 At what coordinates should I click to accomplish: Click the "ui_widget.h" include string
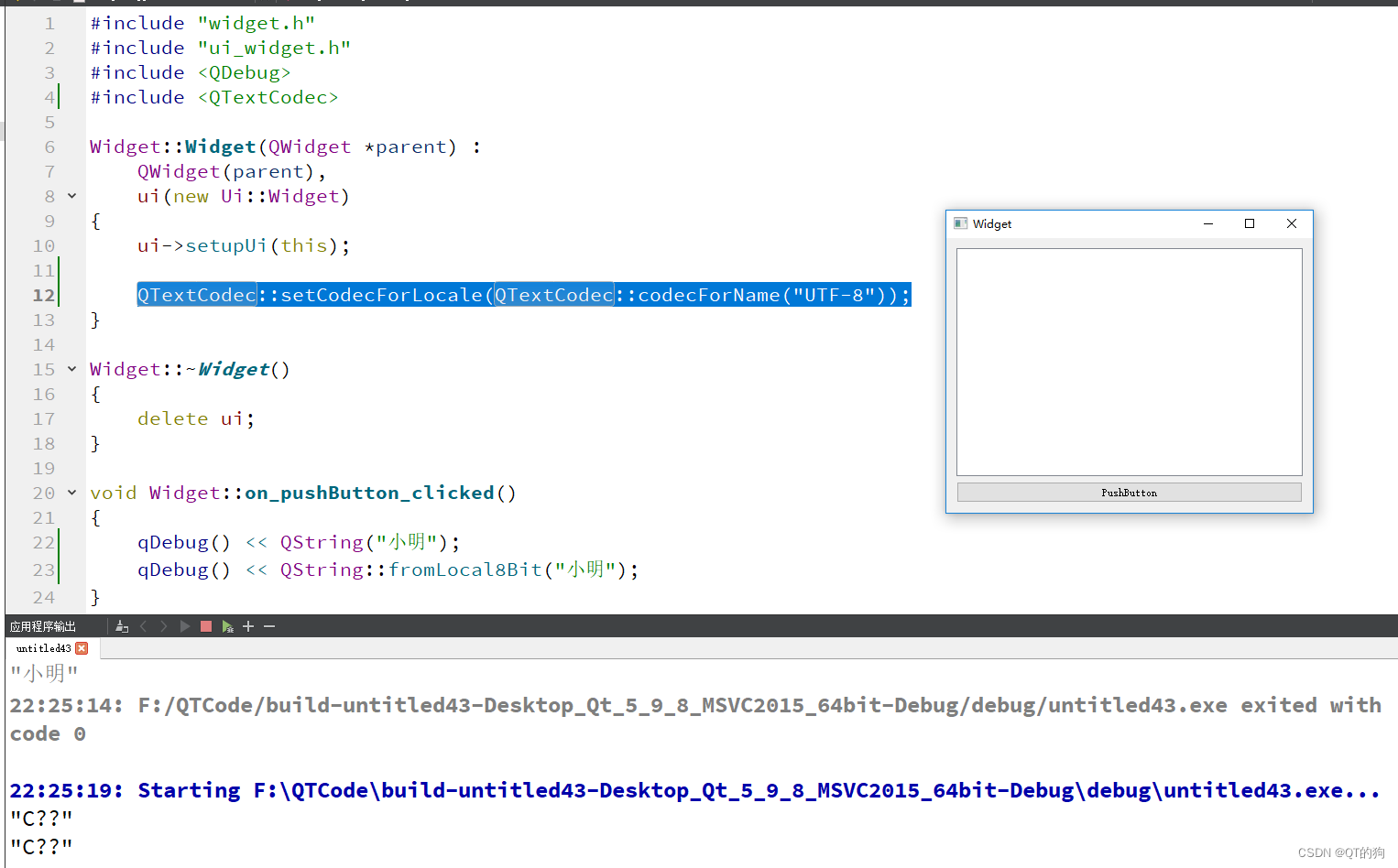274,48
